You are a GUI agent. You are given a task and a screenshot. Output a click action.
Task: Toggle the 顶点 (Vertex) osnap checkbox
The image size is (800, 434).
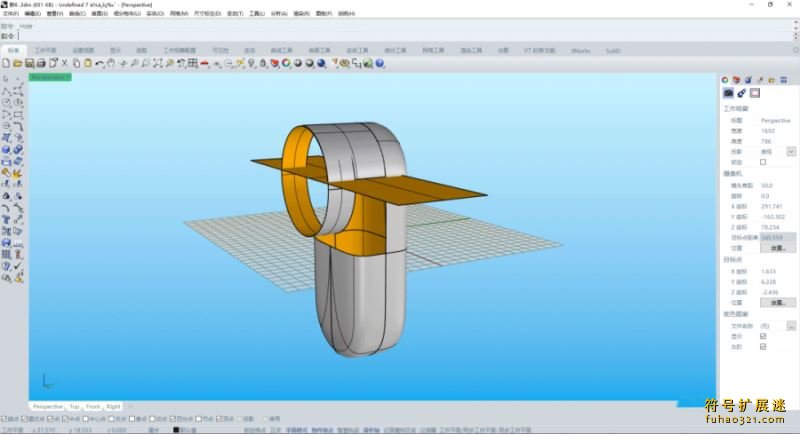coord(218,419)
